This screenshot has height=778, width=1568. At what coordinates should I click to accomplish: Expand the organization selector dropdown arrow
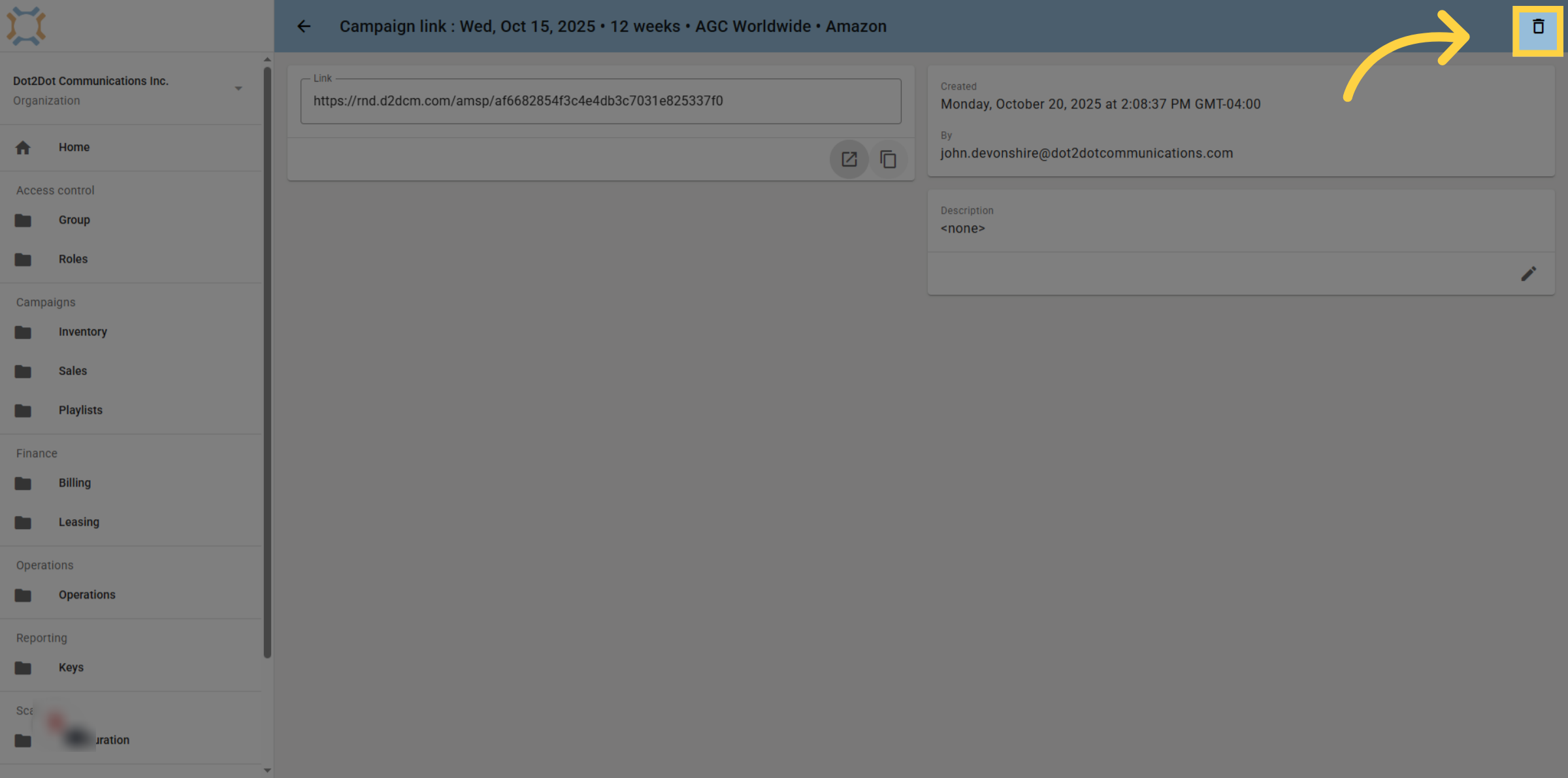[x=238, y=89]
